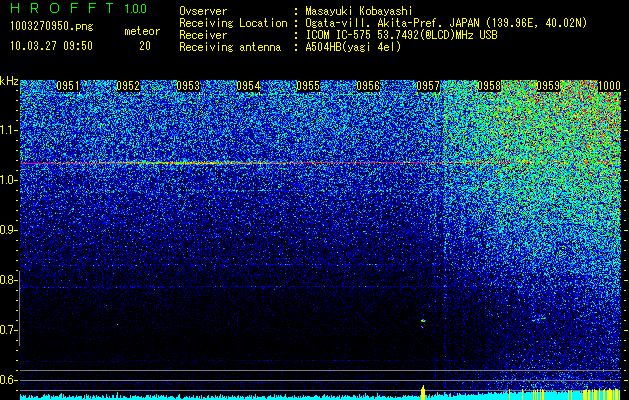Click the meteor count value 20

pos(145,46)
